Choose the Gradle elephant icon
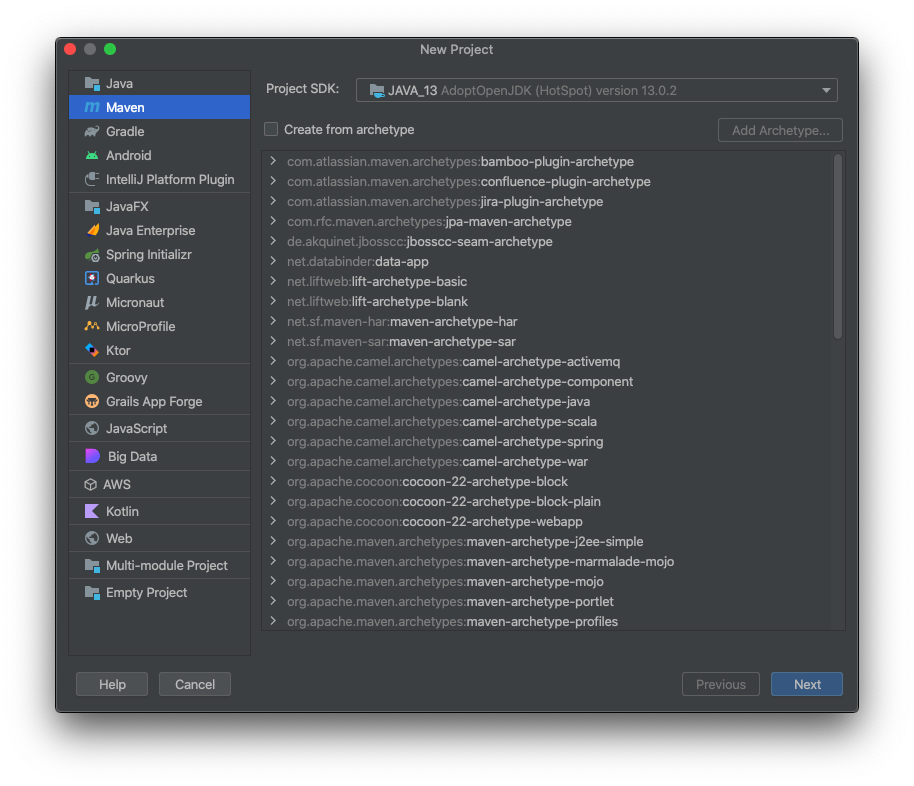The height and width of the screenshot is (786, 914). (x=92, y=131)
